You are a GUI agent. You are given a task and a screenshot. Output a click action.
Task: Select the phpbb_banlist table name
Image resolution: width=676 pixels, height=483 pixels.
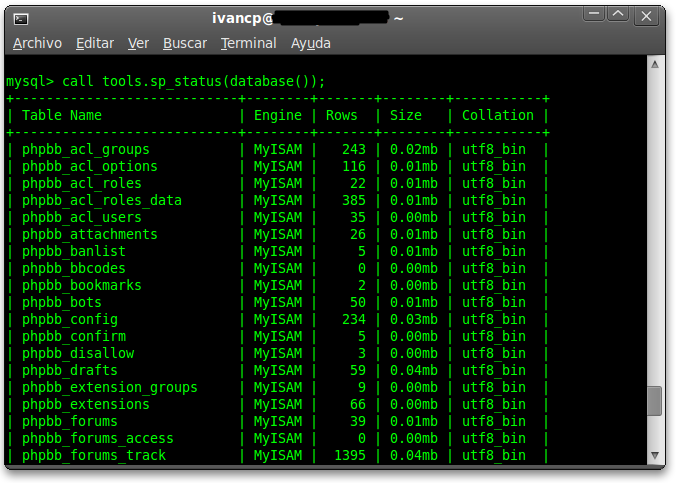point(74,251)
